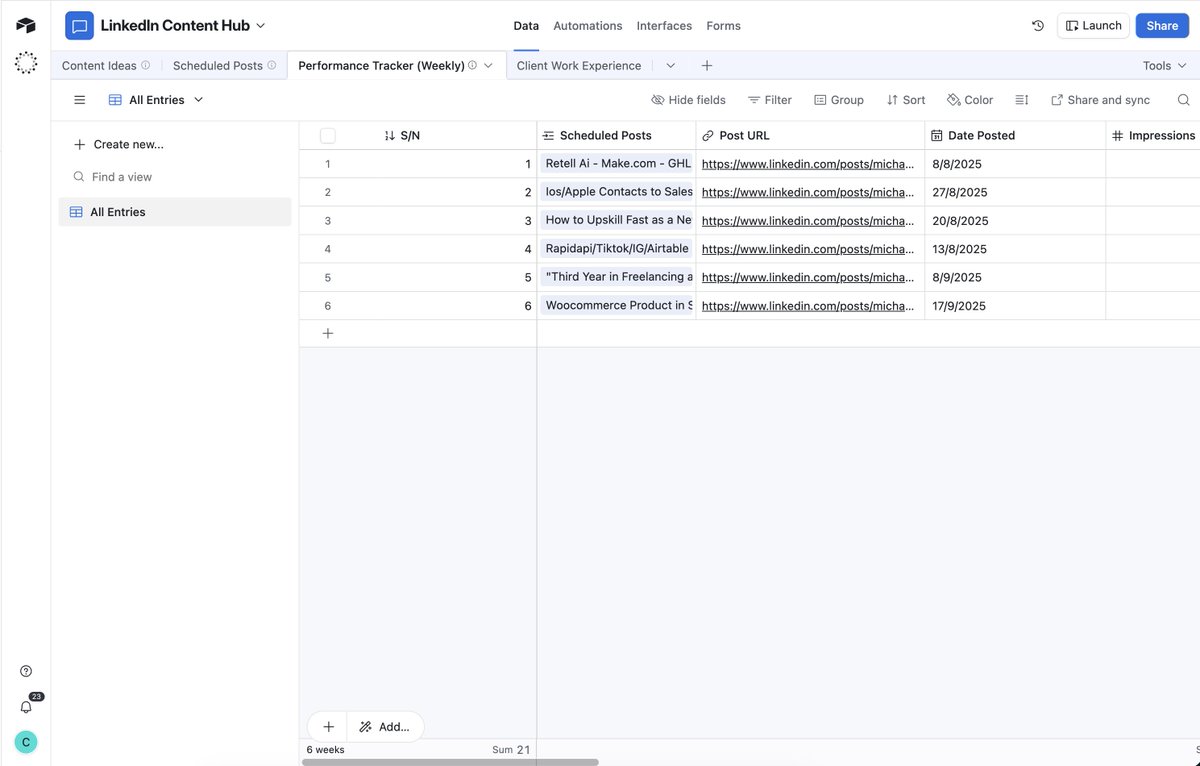The image size is (1200, 766).
Task: Select the 17/9/2025 date cell
Action: pyautogui.click(x=1015, y=306)
